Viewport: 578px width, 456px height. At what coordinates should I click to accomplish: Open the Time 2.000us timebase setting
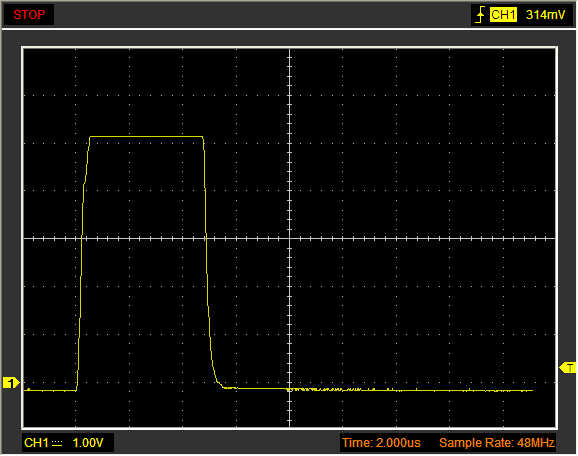[x=381, y=443]
